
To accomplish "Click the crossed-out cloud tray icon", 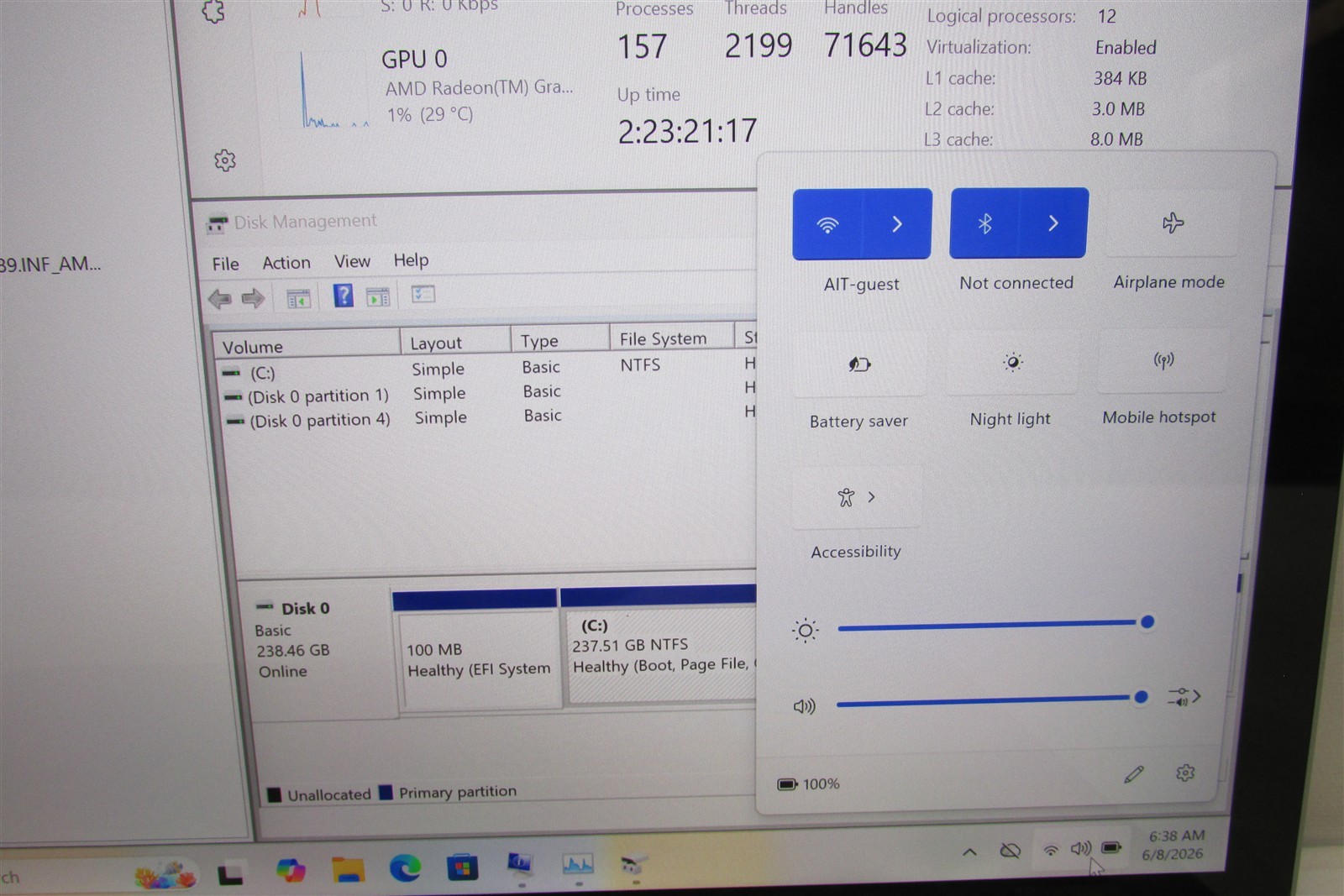I will [1010, 851].
